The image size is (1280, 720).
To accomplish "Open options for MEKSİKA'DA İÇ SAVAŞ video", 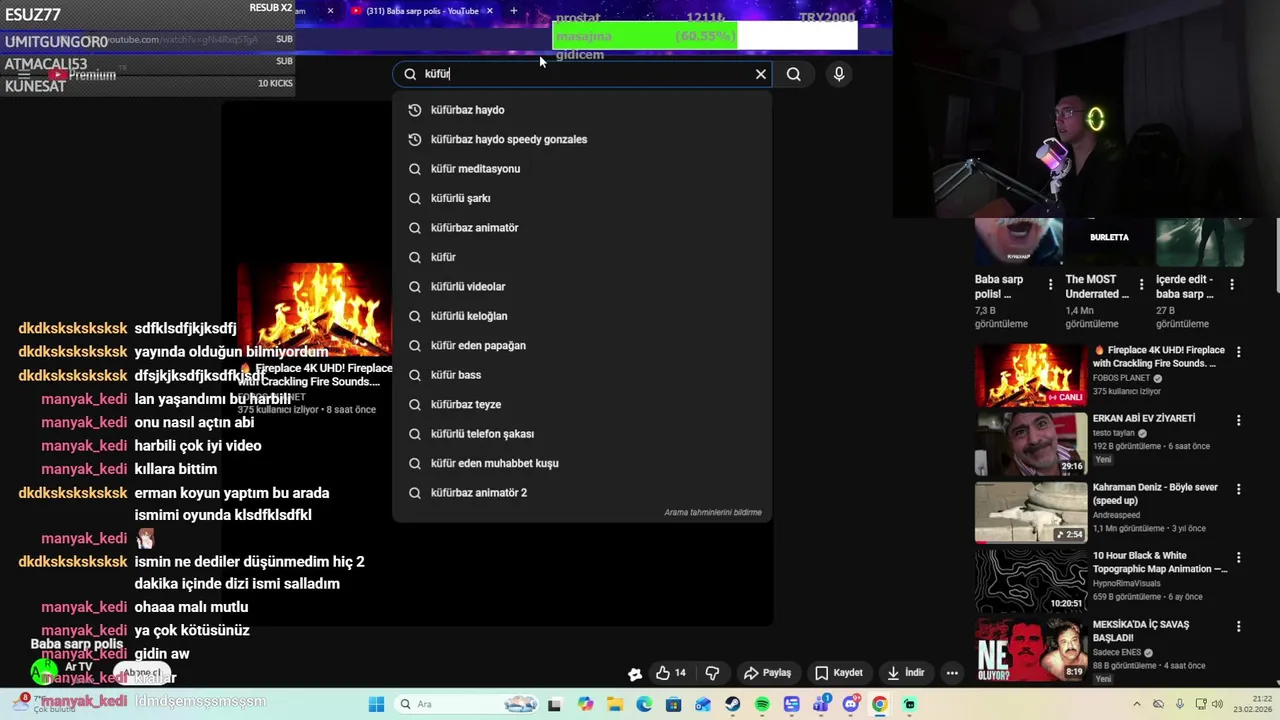I will [x=1238, y=627].
